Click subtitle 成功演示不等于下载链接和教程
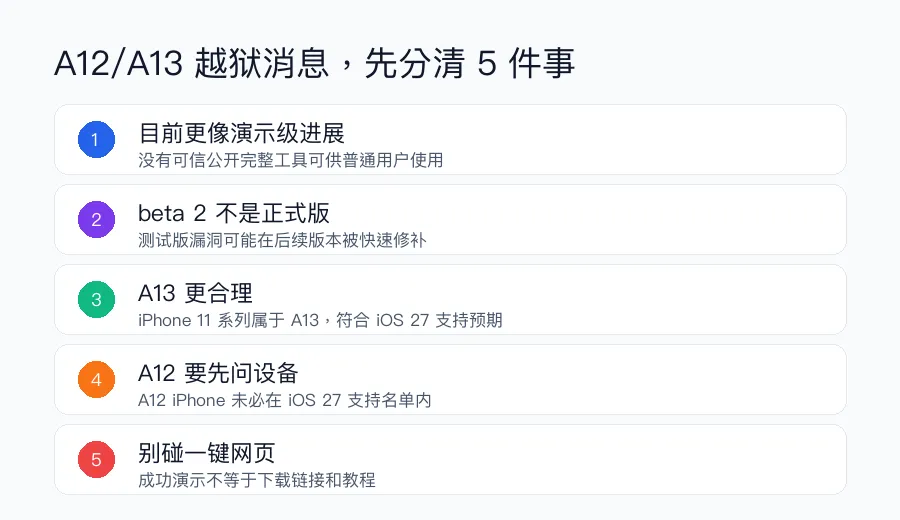The image size is (900, 520). 257,480
